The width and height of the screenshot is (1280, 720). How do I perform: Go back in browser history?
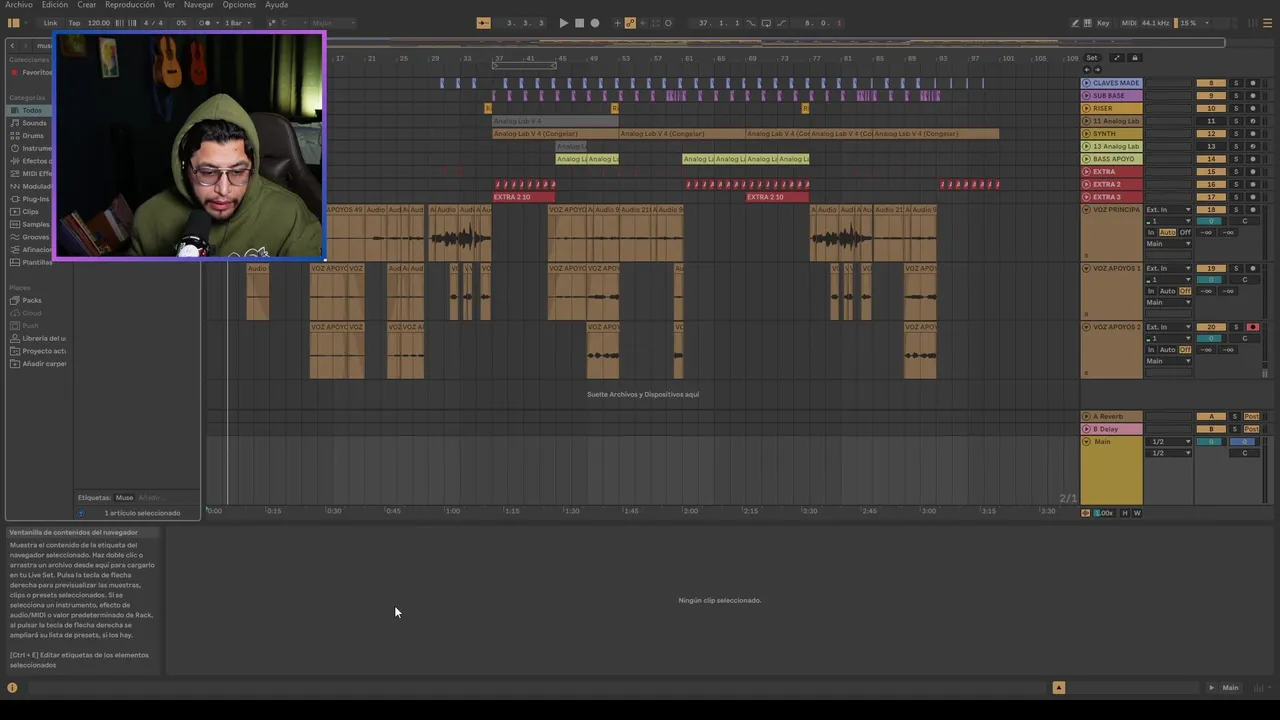(12, 45)
